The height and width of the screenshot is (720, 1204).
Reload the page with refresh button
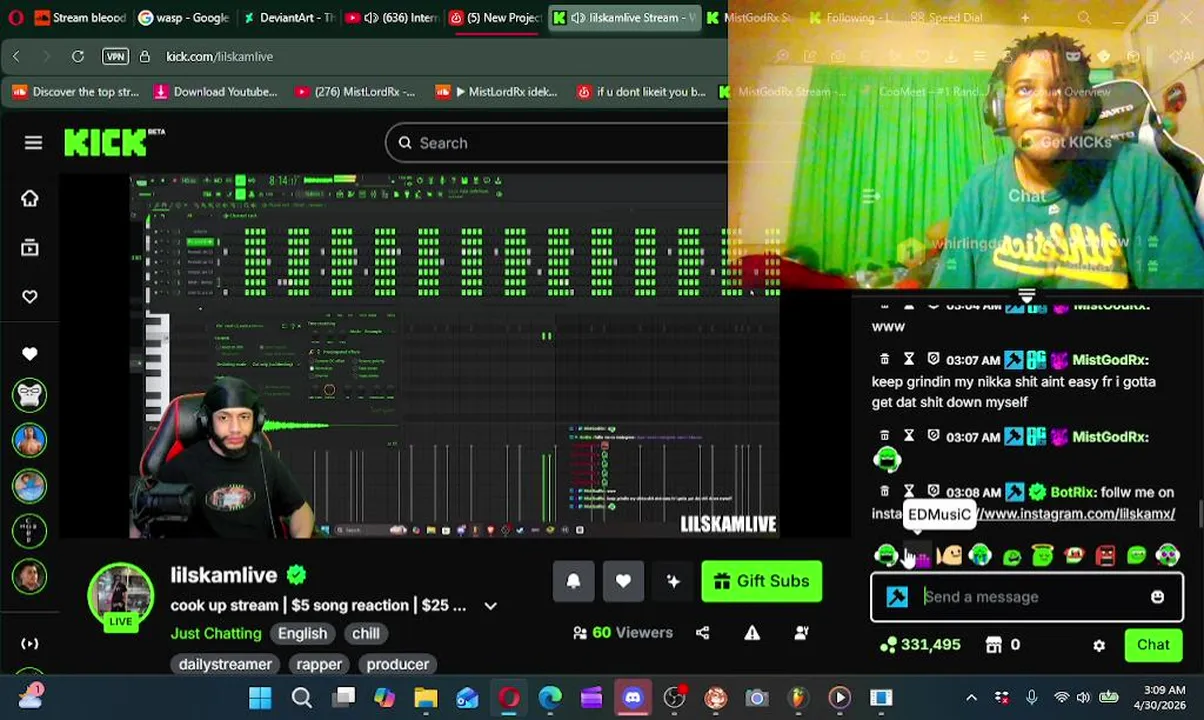pyautogui.click(x=78, y=57)
